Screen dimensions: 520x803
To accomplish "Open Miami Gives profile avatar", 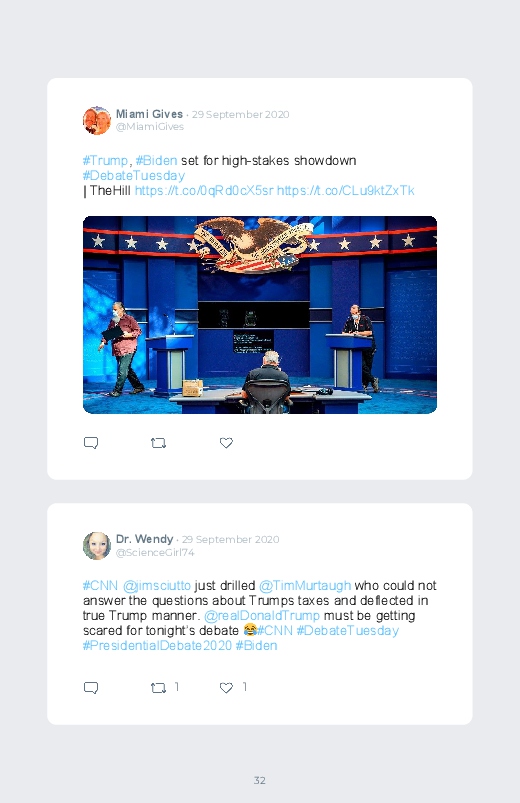I will (97, 120).
